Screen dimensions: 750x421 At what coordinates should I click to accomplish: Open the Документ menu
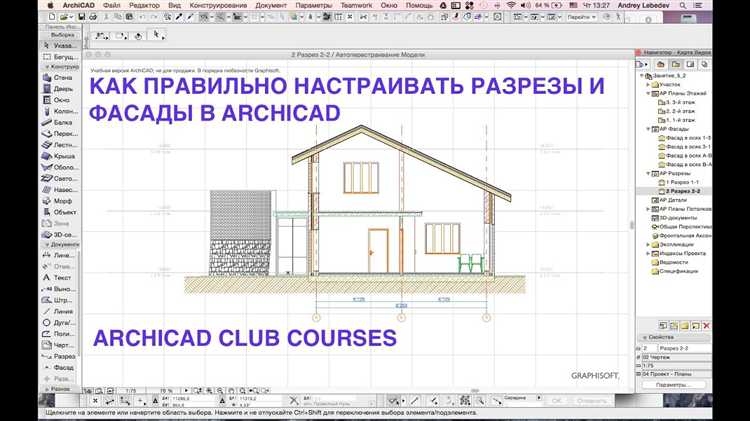pos(271,5)
